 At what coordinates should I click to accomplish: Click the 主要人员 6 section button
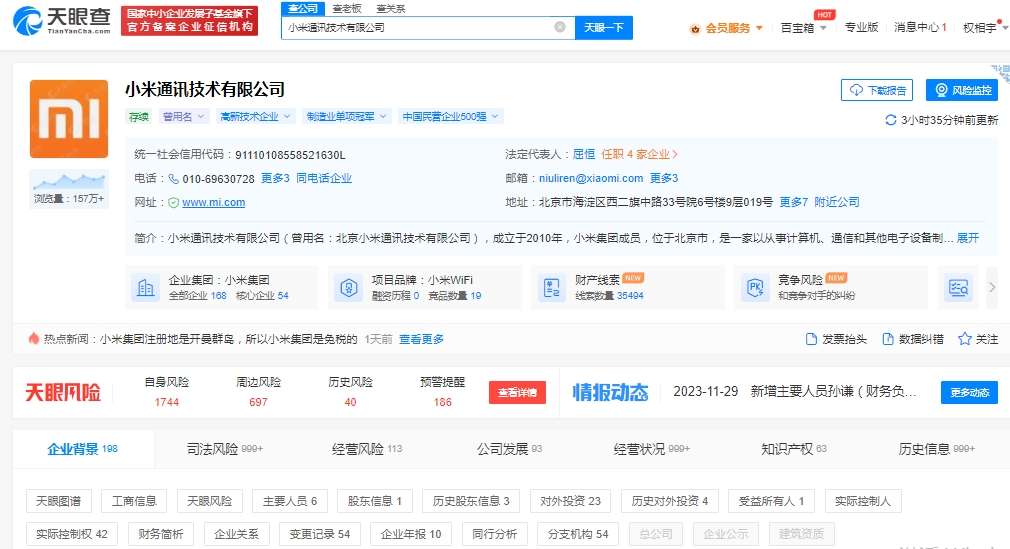click(290, 501)
